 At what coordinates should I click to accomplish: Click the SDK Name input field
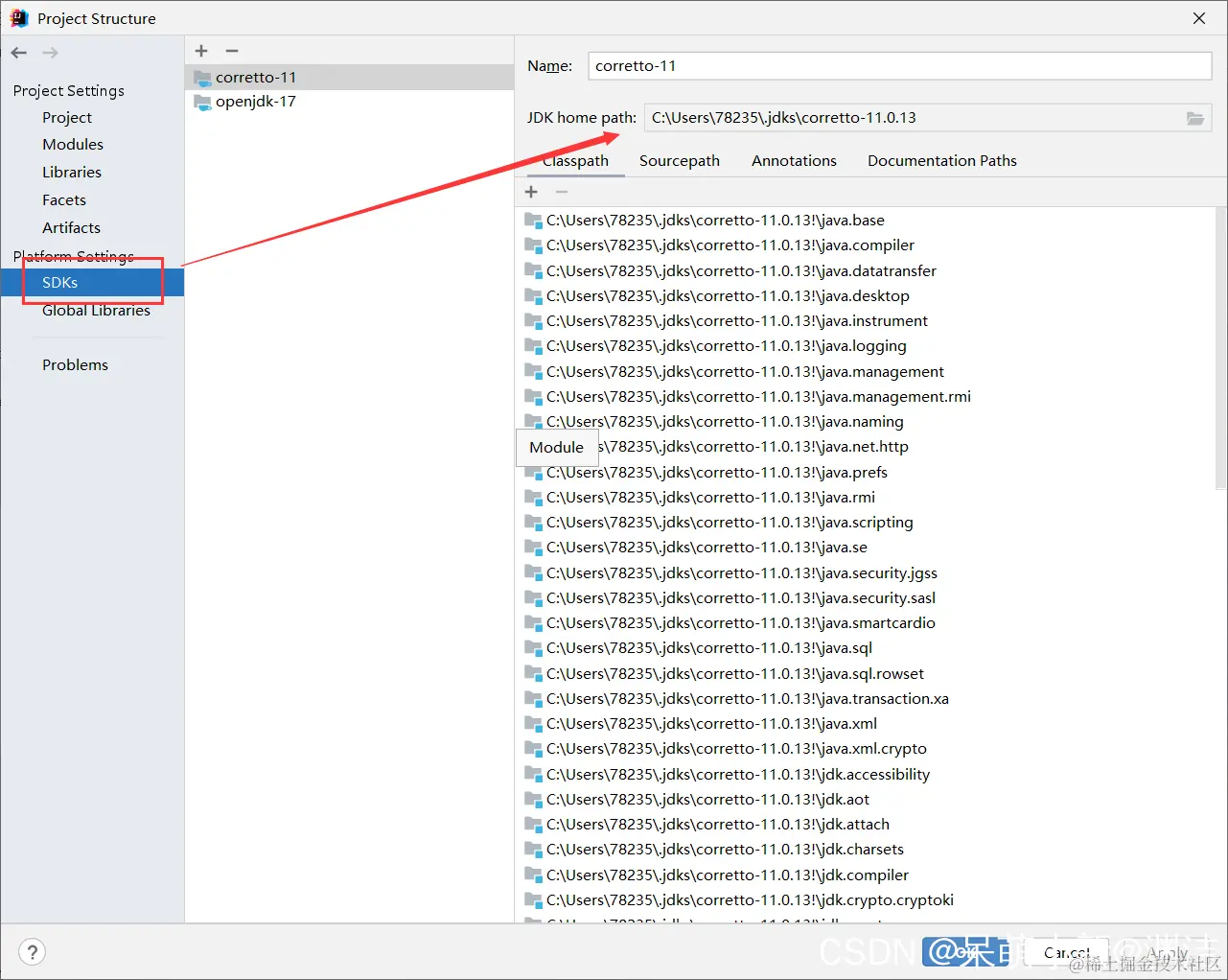[899, 66]
